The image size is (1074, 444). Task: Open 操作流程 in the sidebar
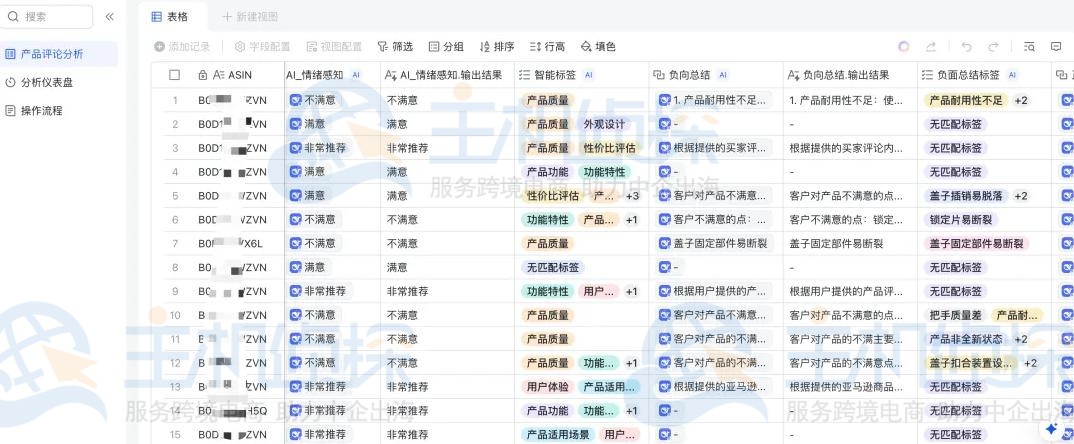(x=41, y=111)
